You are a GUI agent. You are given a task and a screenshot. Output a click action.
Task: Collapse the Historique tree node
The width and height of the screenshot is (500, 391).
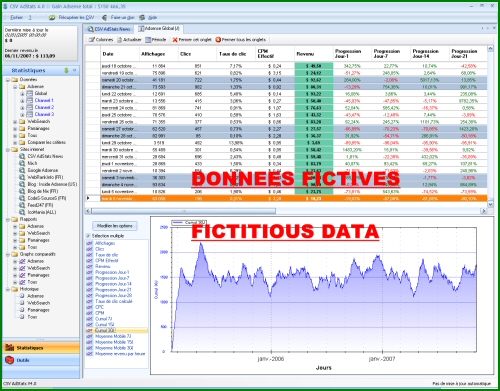(8, 289)
